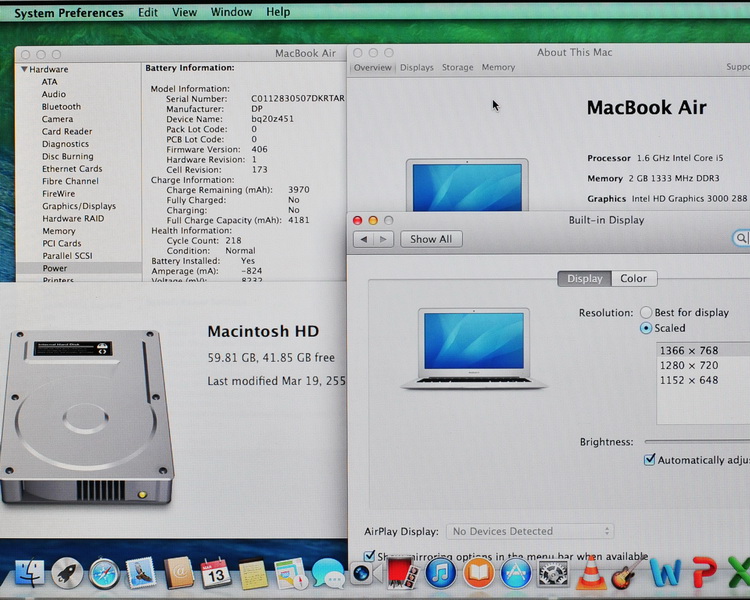Launch VLC traffic cone icon
Screen dimensions: 750x600
[591, 572]
